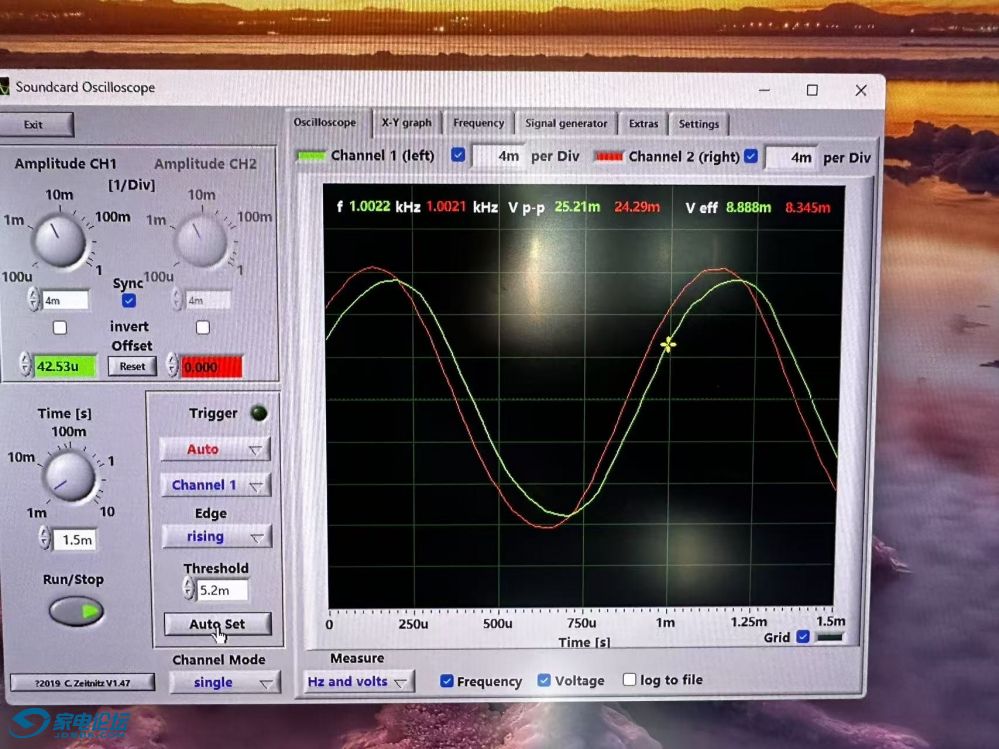Open the trigger mode Auto dropdown
Image resolution: width=999 pixels, height=749 pixels.
tap(215, 449)
